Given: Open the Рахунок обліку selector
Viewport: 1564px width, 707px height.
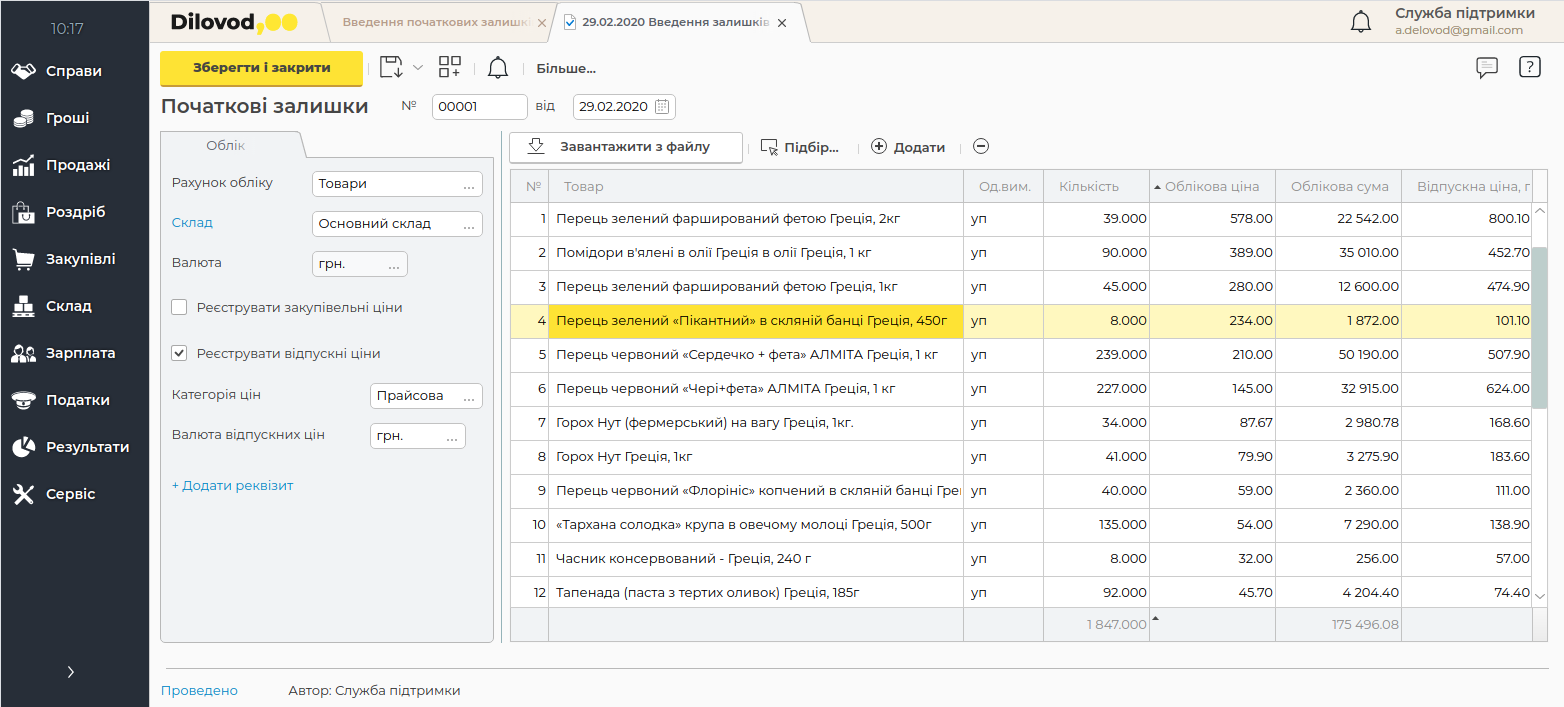Looking at the screenshot, I should click(x=468, y=185).
